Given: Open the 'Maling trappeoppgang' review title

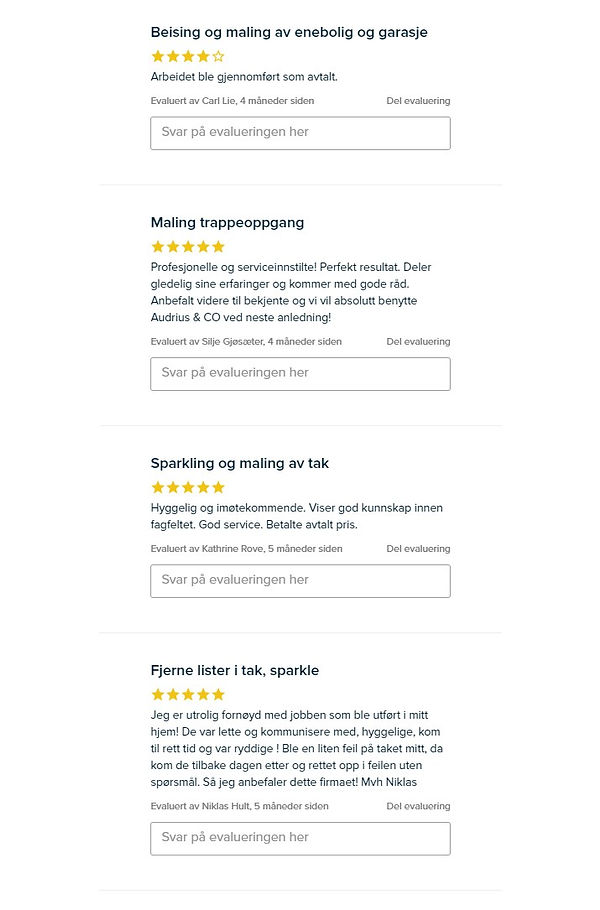Looking at the screenshot, I should pos(227,222).
